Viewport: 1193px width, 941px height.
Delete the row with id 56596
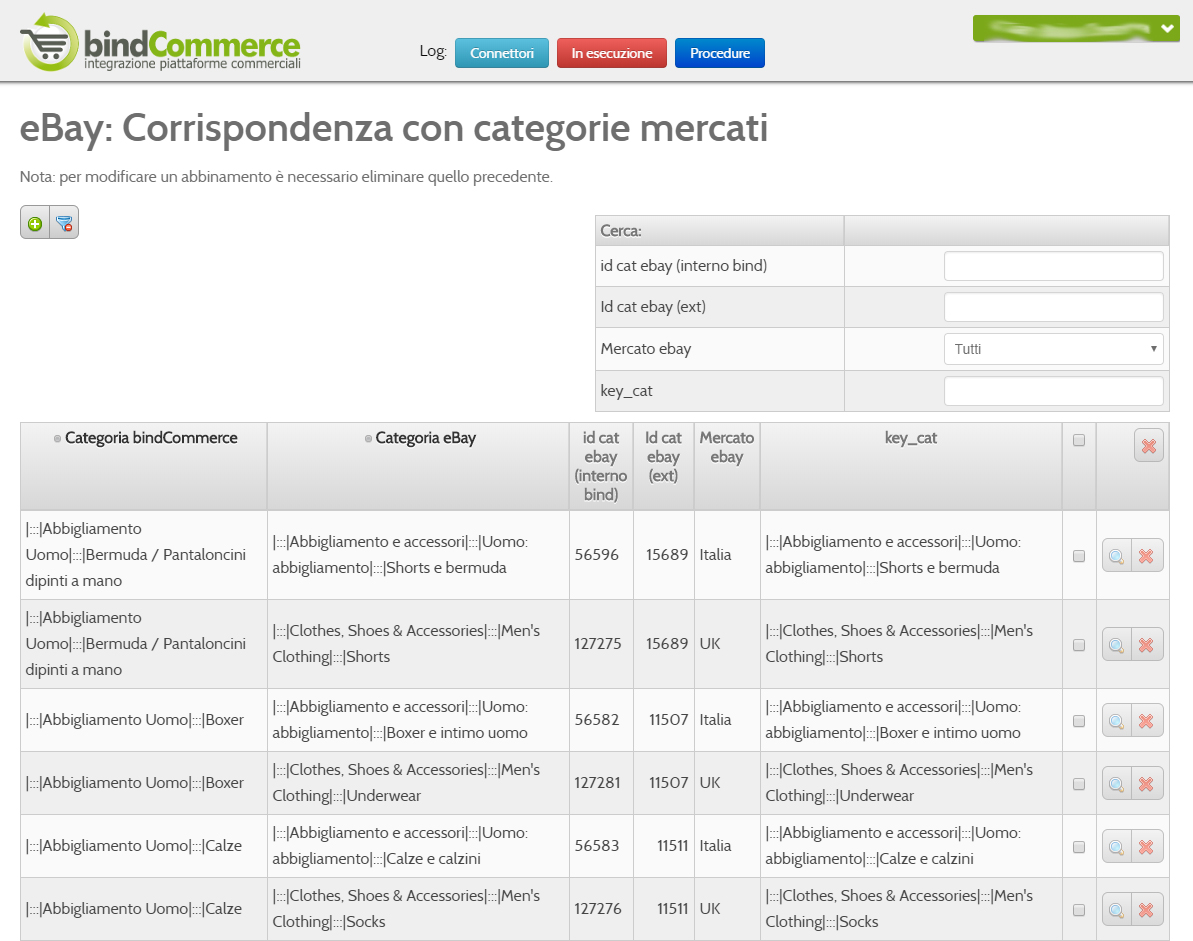[1146, 556]
